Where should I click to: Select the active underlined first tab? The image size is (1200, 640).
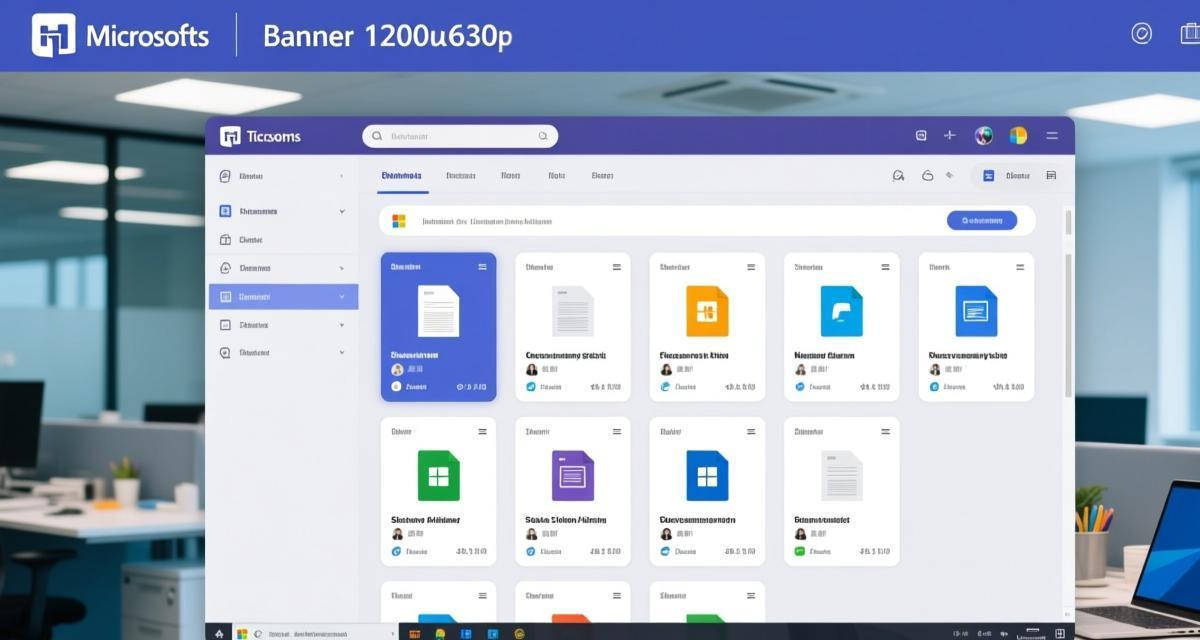402,175
